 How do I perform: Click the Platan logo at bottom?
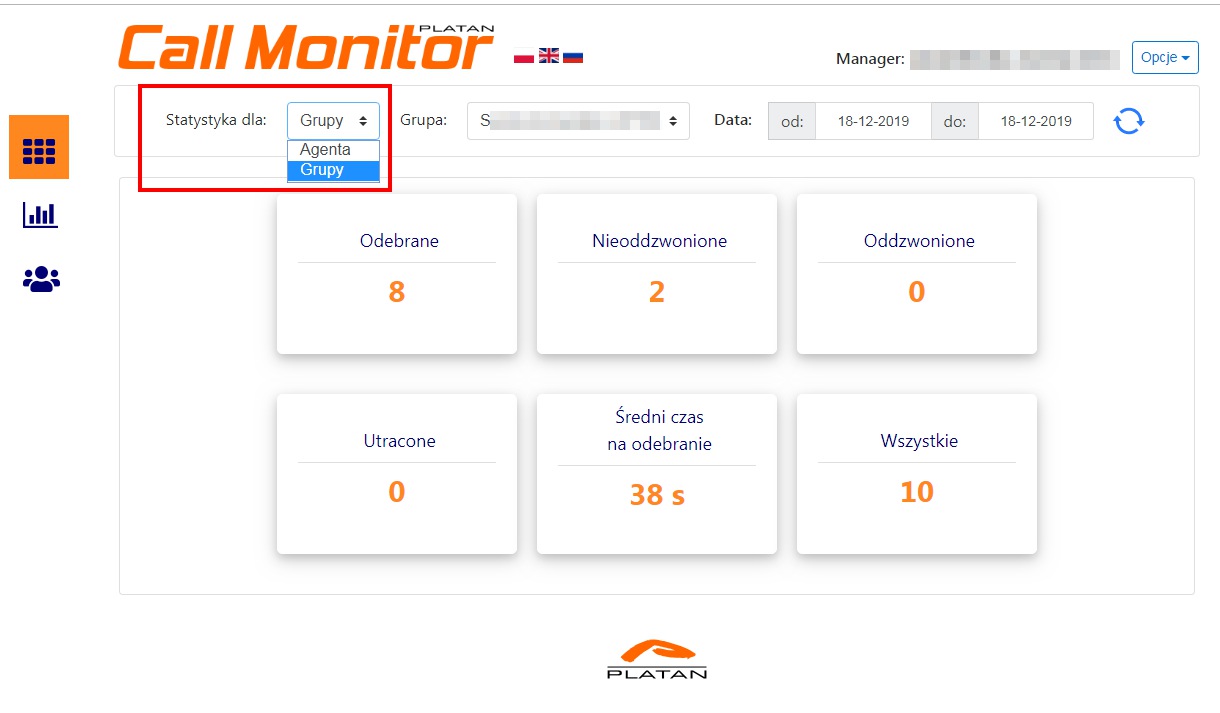click(x=657, y=660)
